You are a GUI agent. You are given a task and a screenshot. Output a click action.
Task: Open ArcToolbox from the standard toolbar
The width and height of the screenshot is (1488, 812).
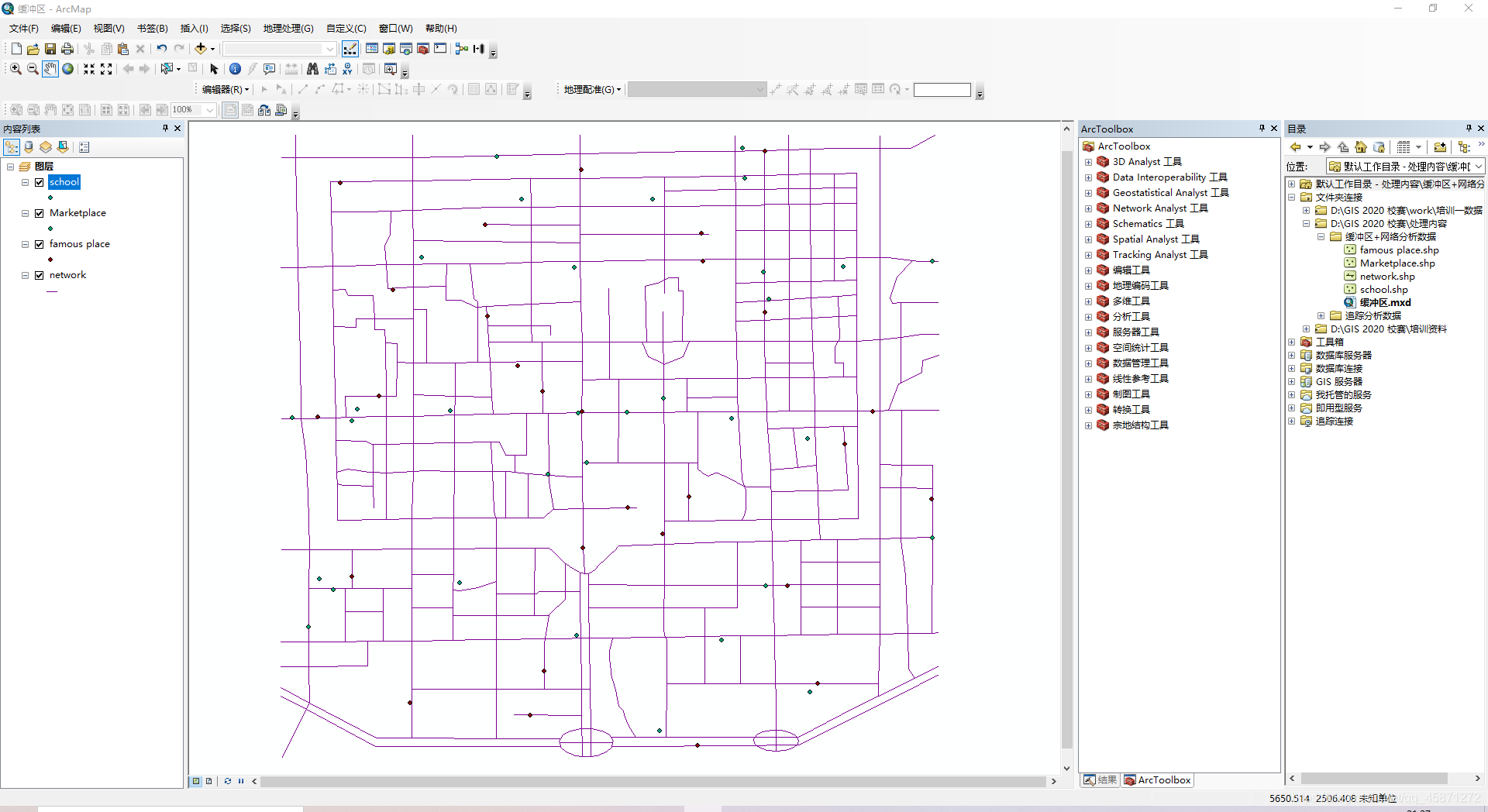coord(423,49)
